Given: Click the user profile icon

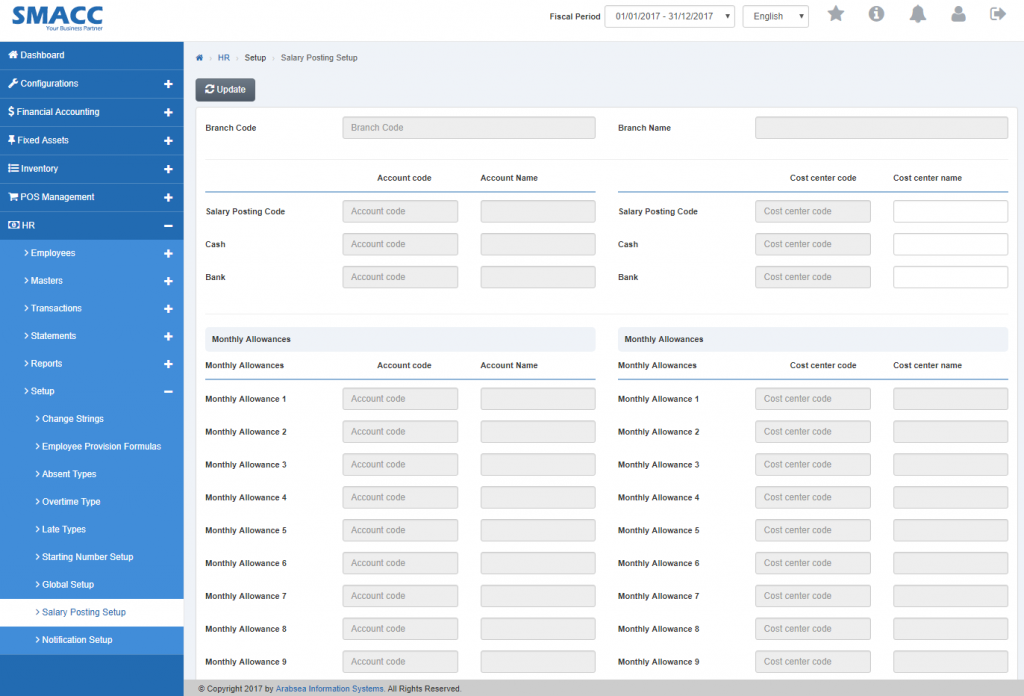Looking at the screenshot, I should (957, 15).
